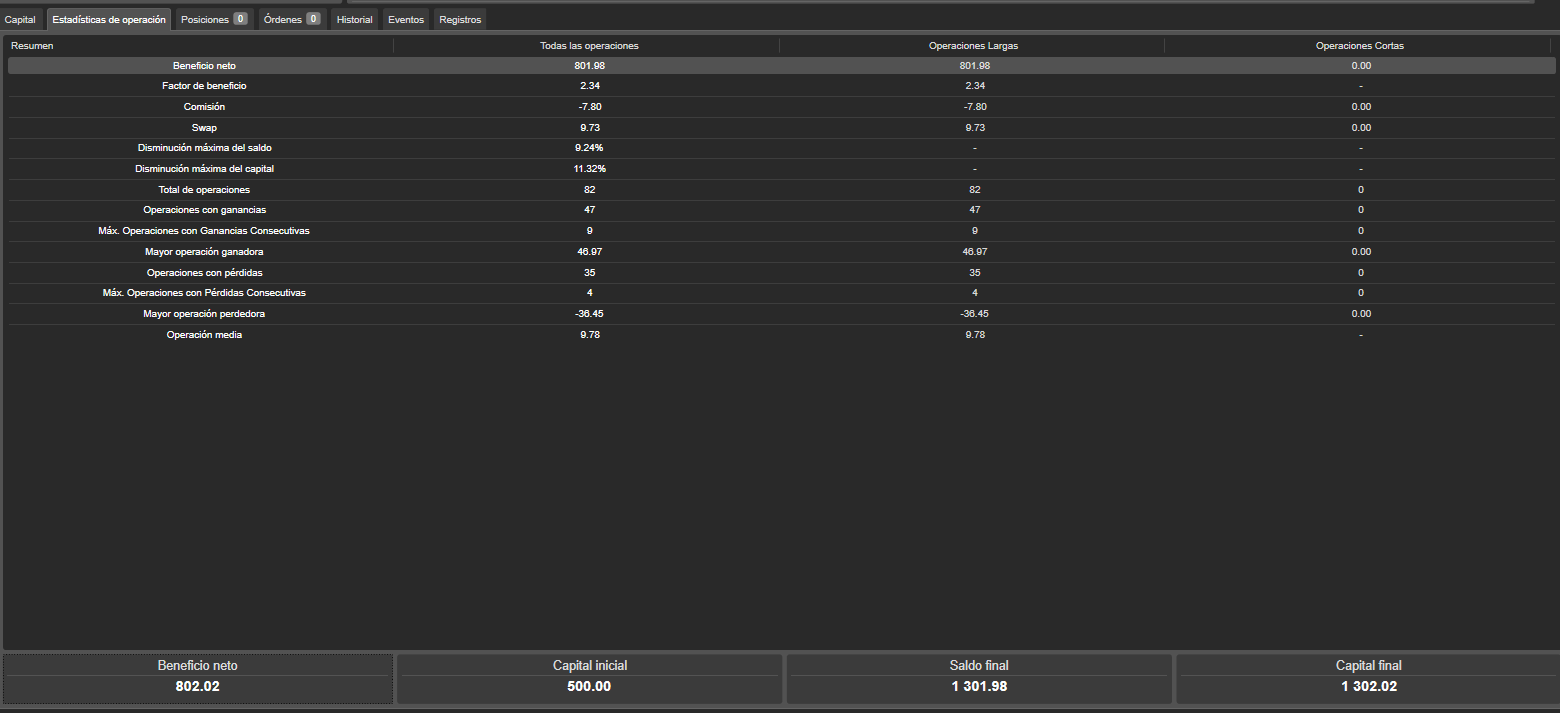Switch to the Historial tab
1560x713 pixels.
coord(355,20)
